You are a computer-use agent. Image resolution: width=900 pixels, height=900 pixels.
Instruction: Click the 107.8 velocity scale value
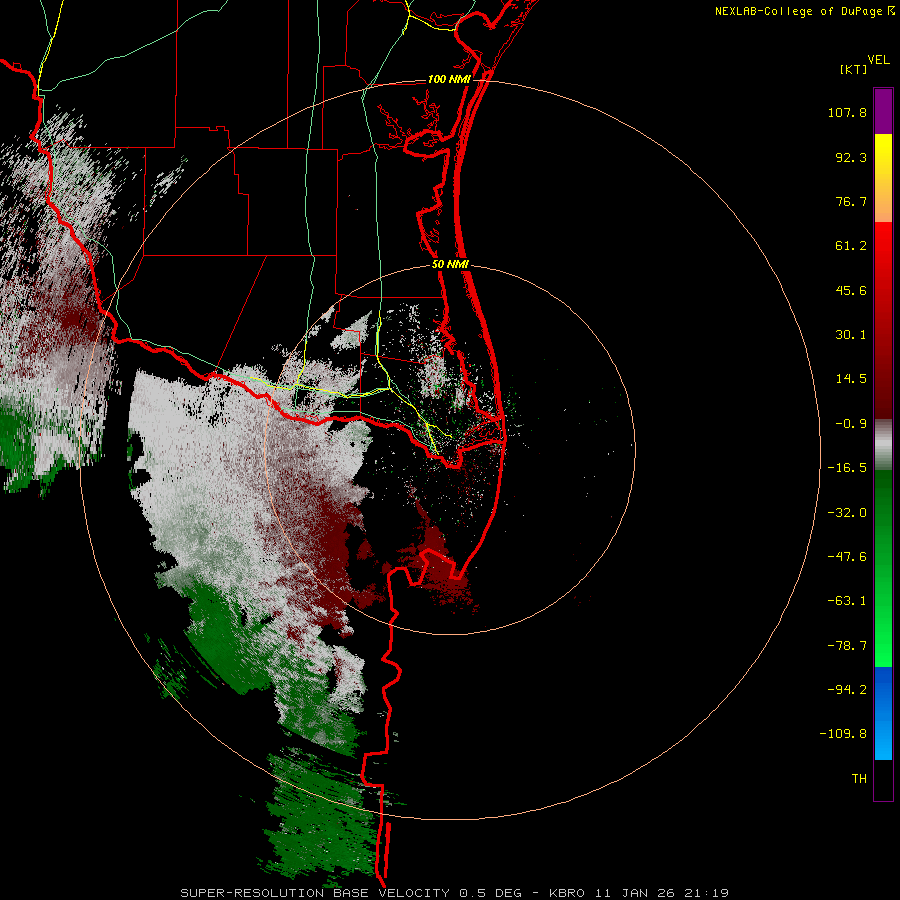[847, 112]
